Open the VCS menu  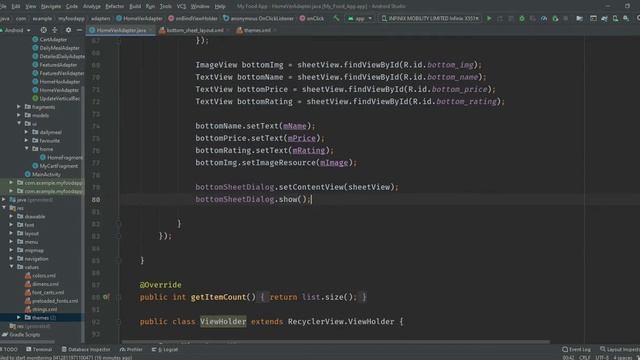(x=181, y=6)
